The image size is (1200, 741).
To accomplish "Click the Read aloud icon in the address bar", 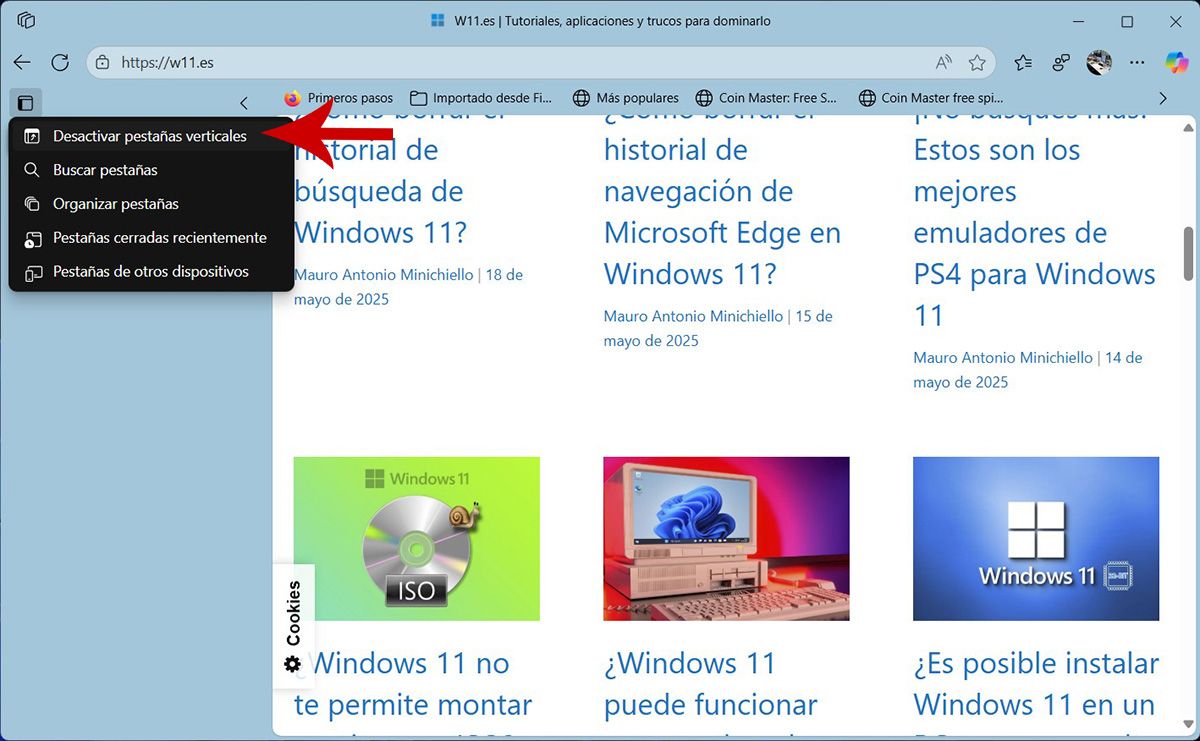I will click(943, 62).
